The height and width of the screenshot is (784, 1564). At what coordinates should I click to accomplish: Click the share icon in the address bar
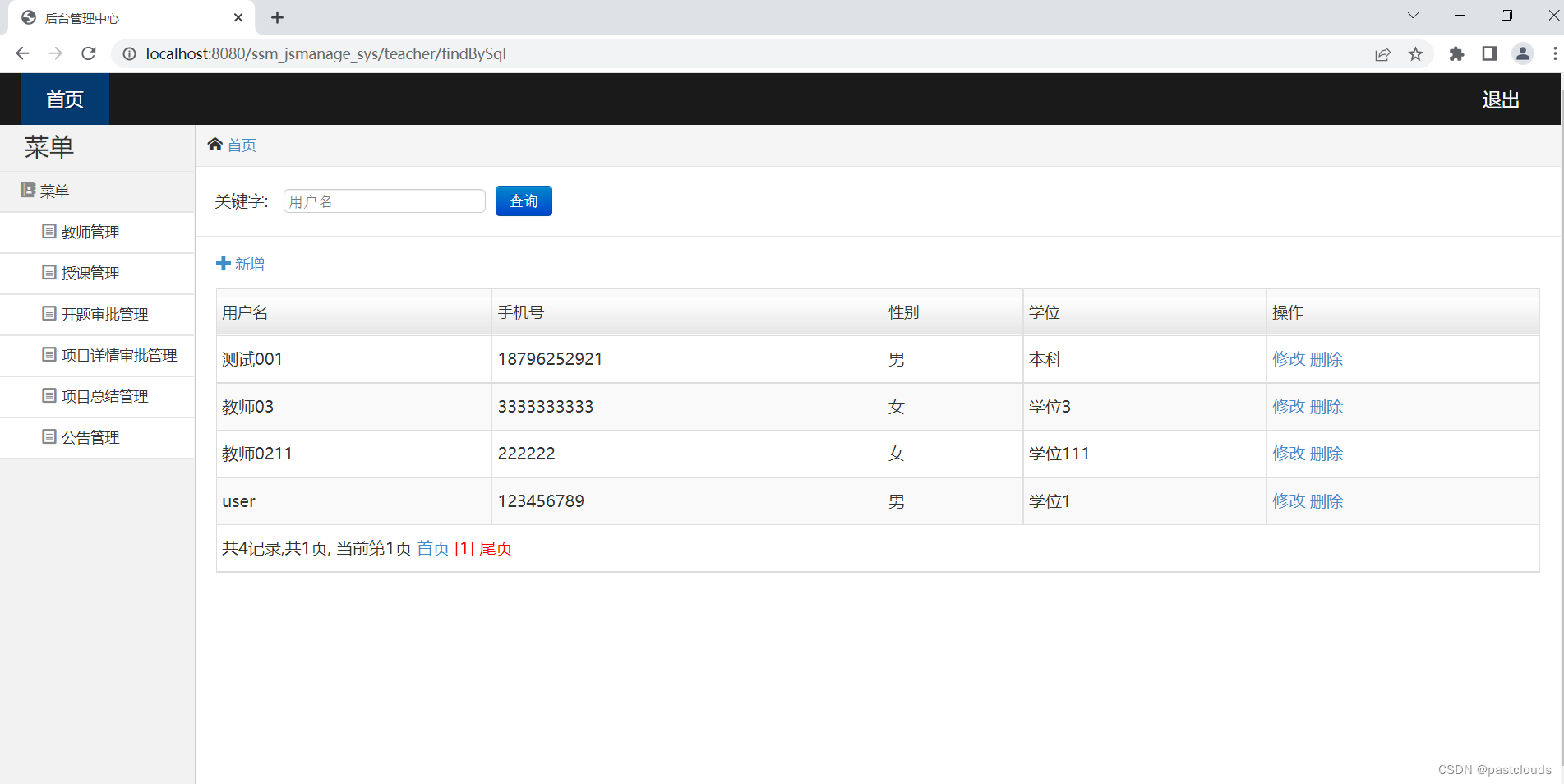coord(1383,53)
